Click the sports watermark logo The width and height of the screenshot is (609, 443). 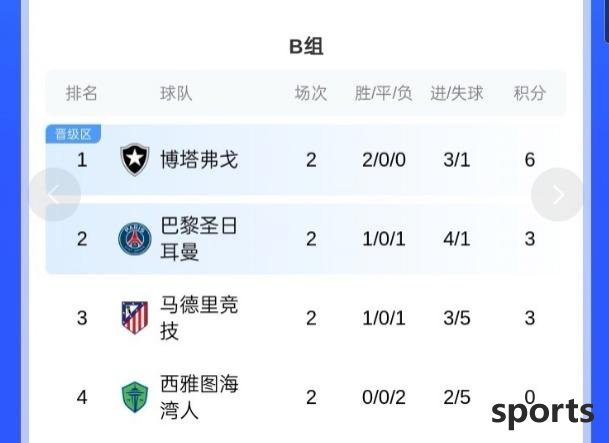point(542,412)
